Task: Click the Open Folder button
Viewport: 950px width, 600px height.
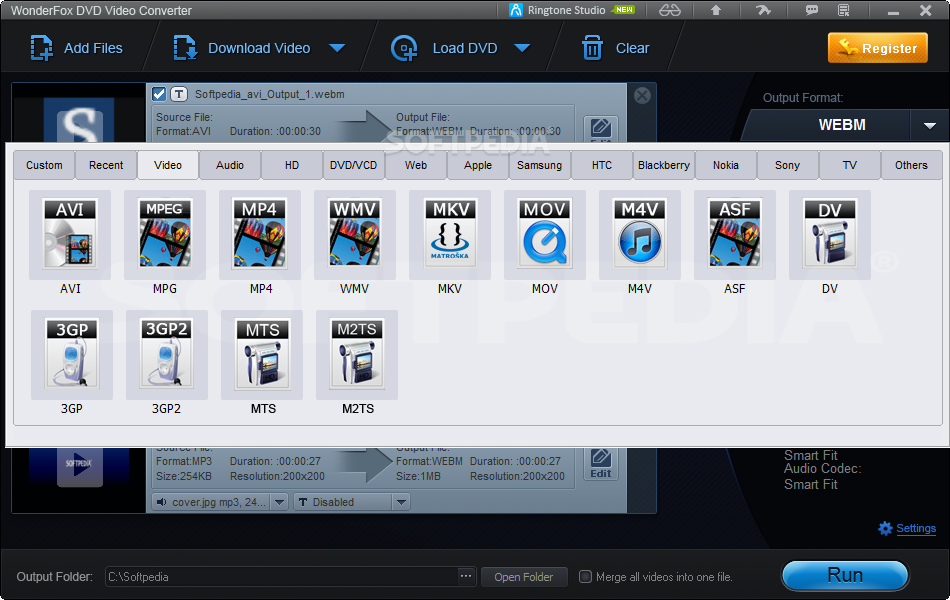Action: click(524, 577)
